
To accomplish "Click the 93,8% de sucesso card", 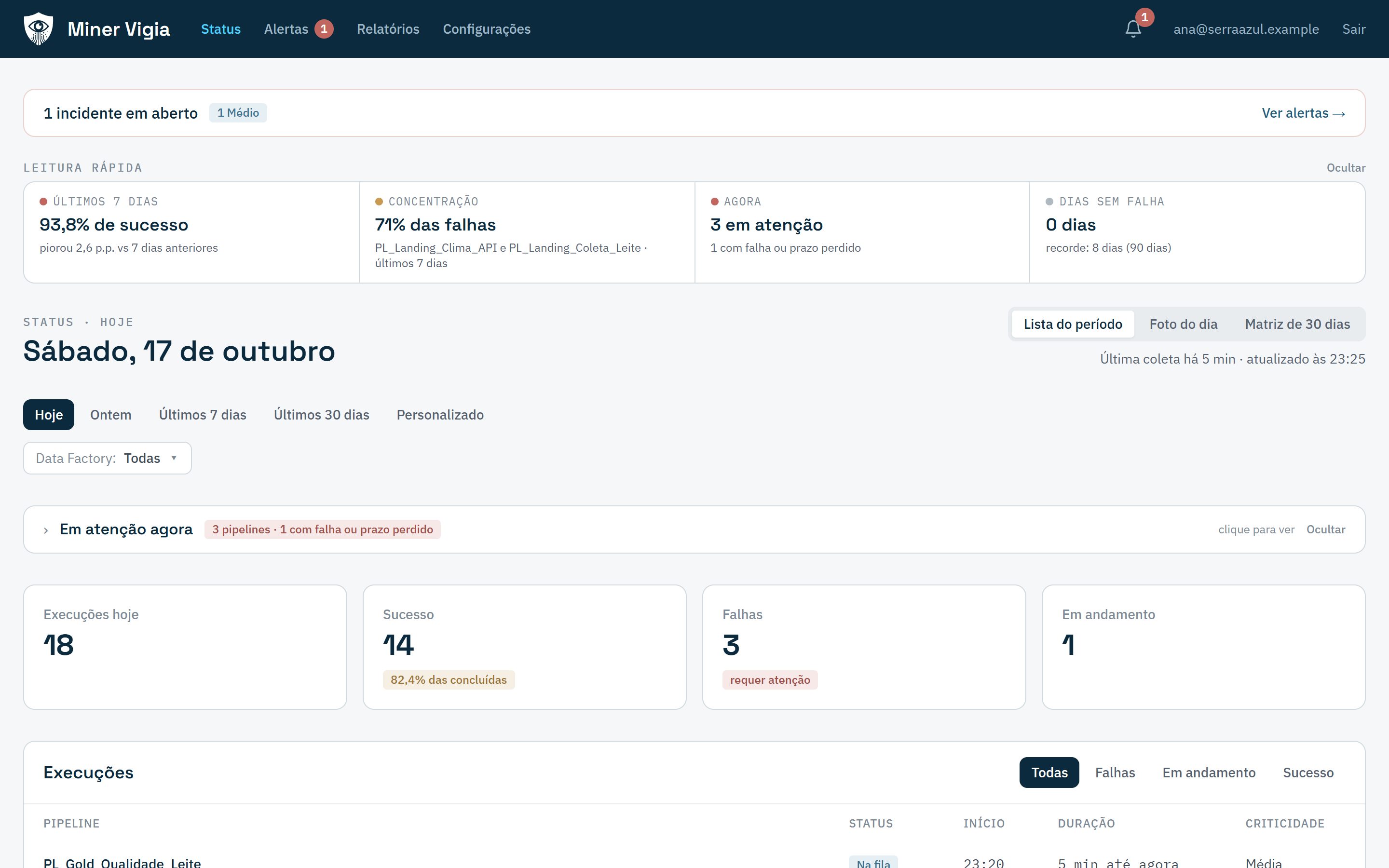I will [x=191, y=232].
